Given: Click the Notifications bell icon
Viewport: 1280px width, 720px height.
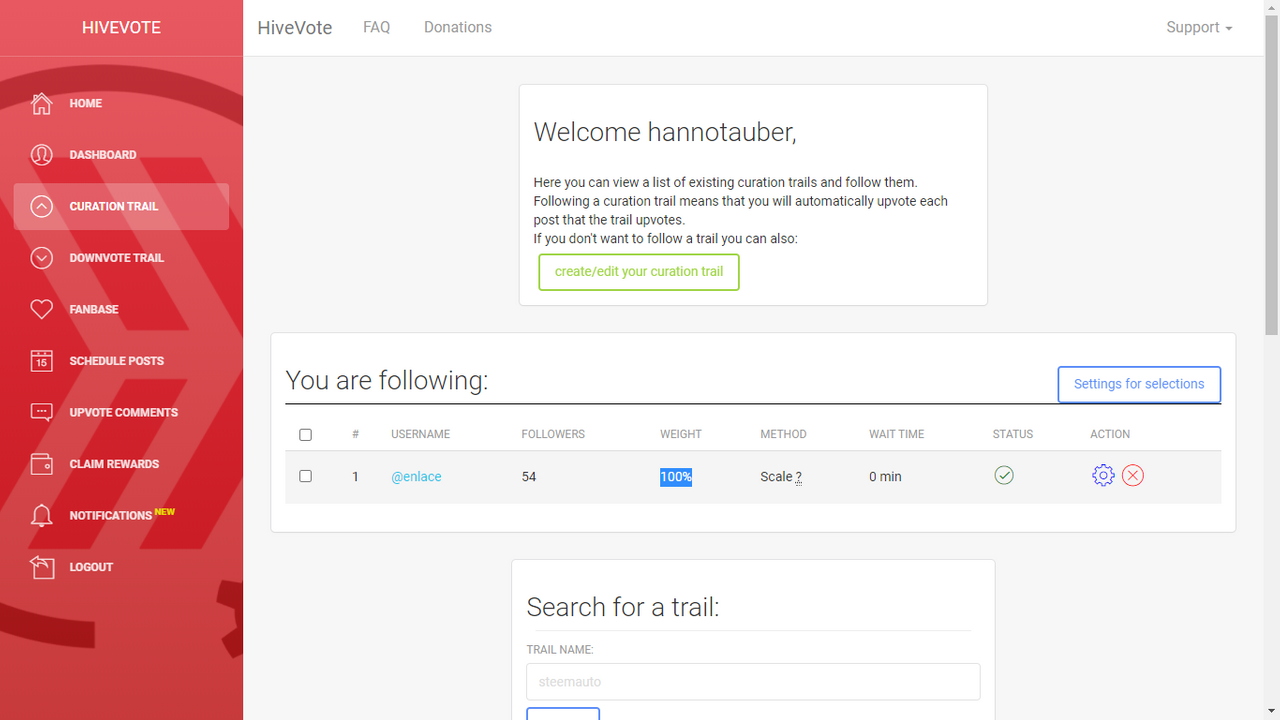Looking at the screenshot, I should pyautogui.click(x=41, y=516).
